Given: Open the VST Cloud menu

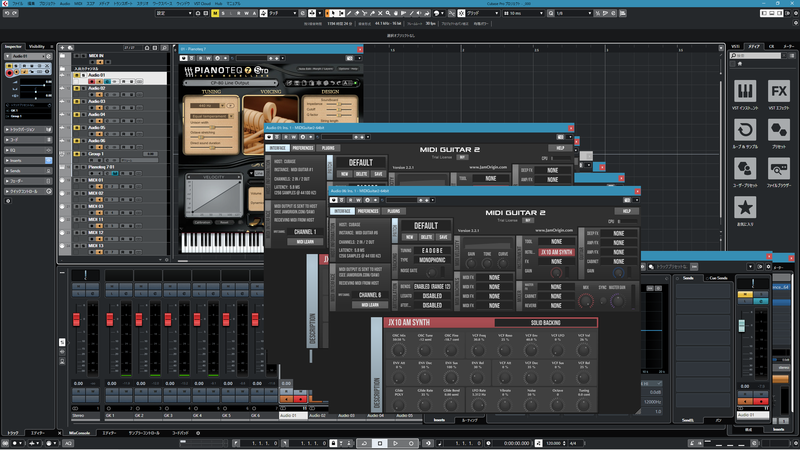Looking at the screenshot, I should (202, 3).
